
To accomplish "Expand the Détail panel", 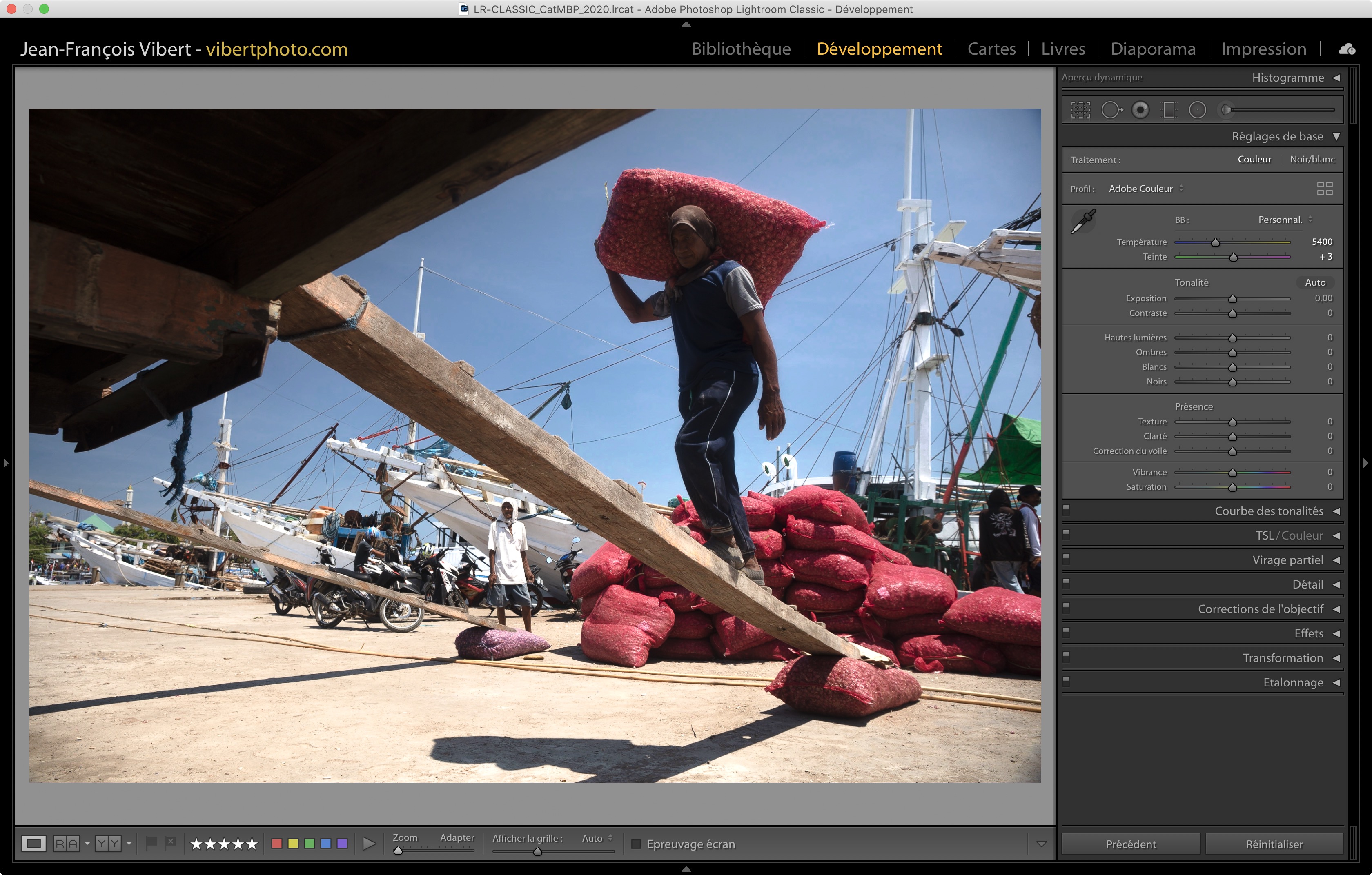I will pos(1307,585).
